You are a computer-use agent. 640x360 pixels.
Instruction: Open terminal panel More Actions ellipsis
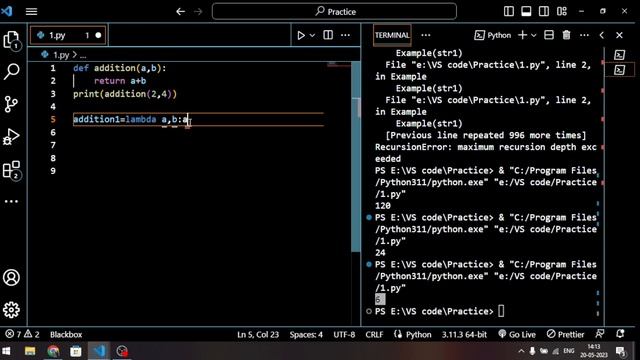click(x=584, y=35)
